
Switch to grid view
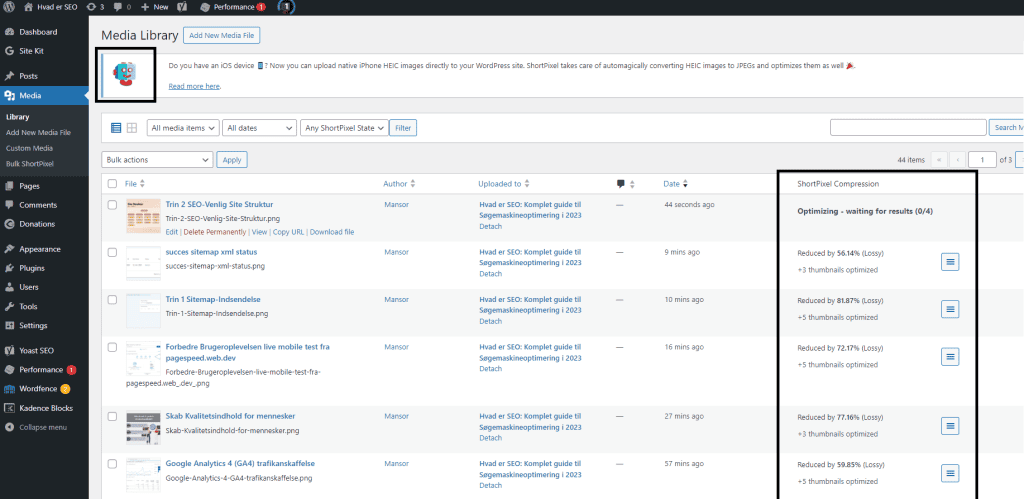click(x=132, y=128)
